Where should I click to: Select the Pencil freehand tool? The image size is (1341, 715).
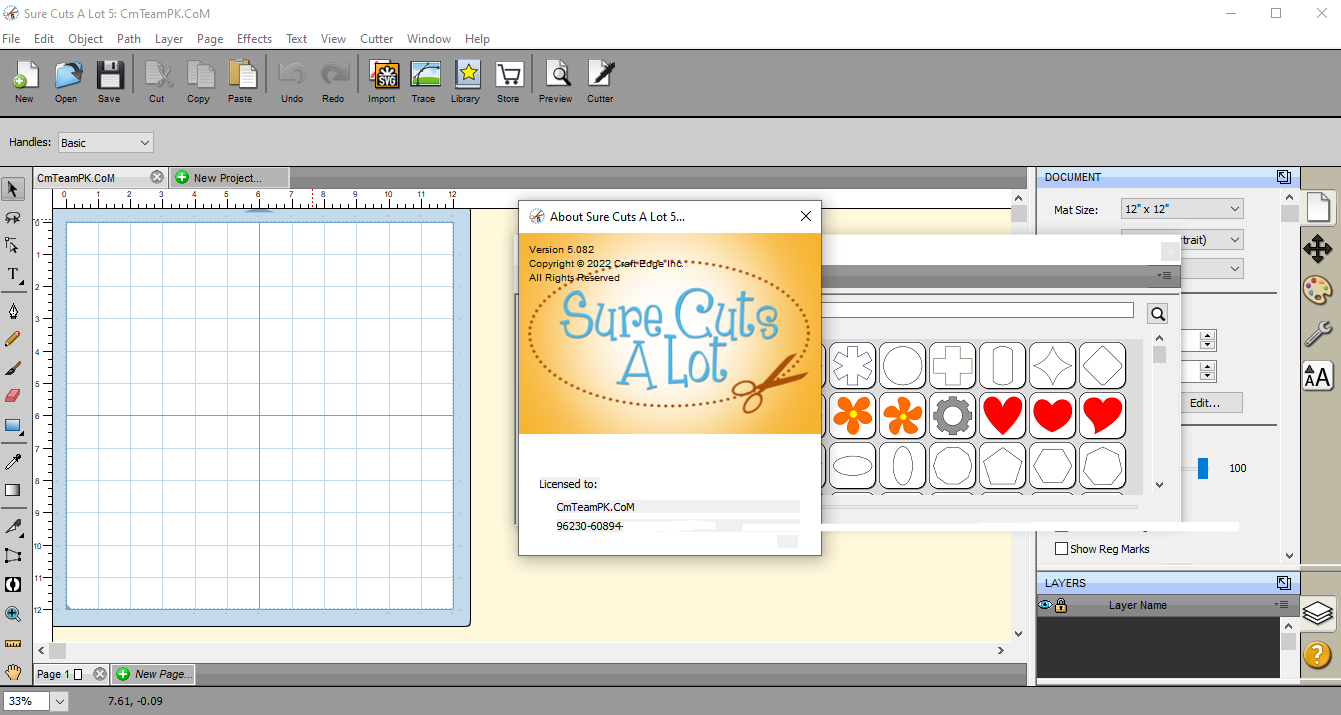(13, 339)
